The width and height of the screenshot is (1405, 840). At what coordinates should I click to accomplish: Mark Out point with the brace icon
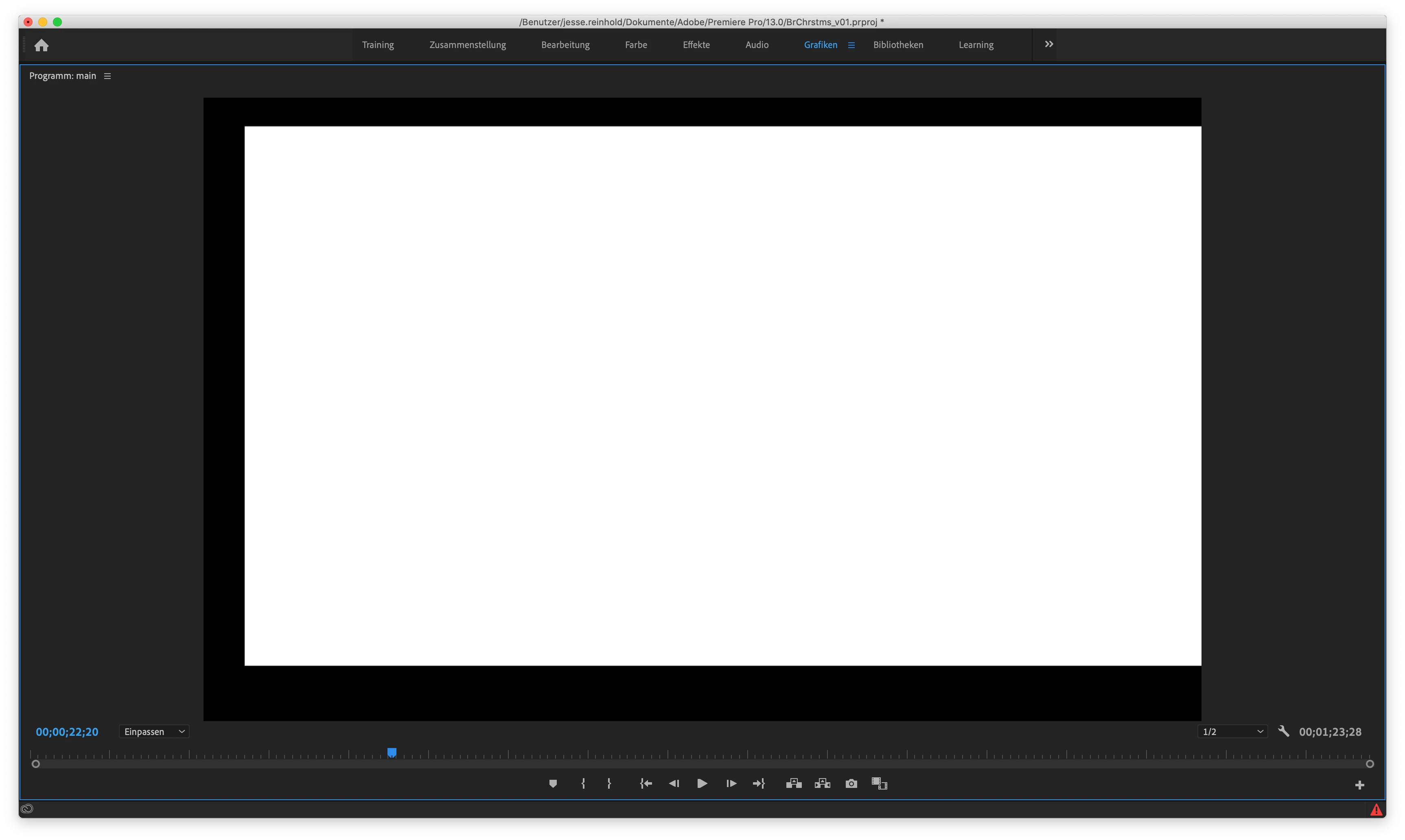click(609, 783)
